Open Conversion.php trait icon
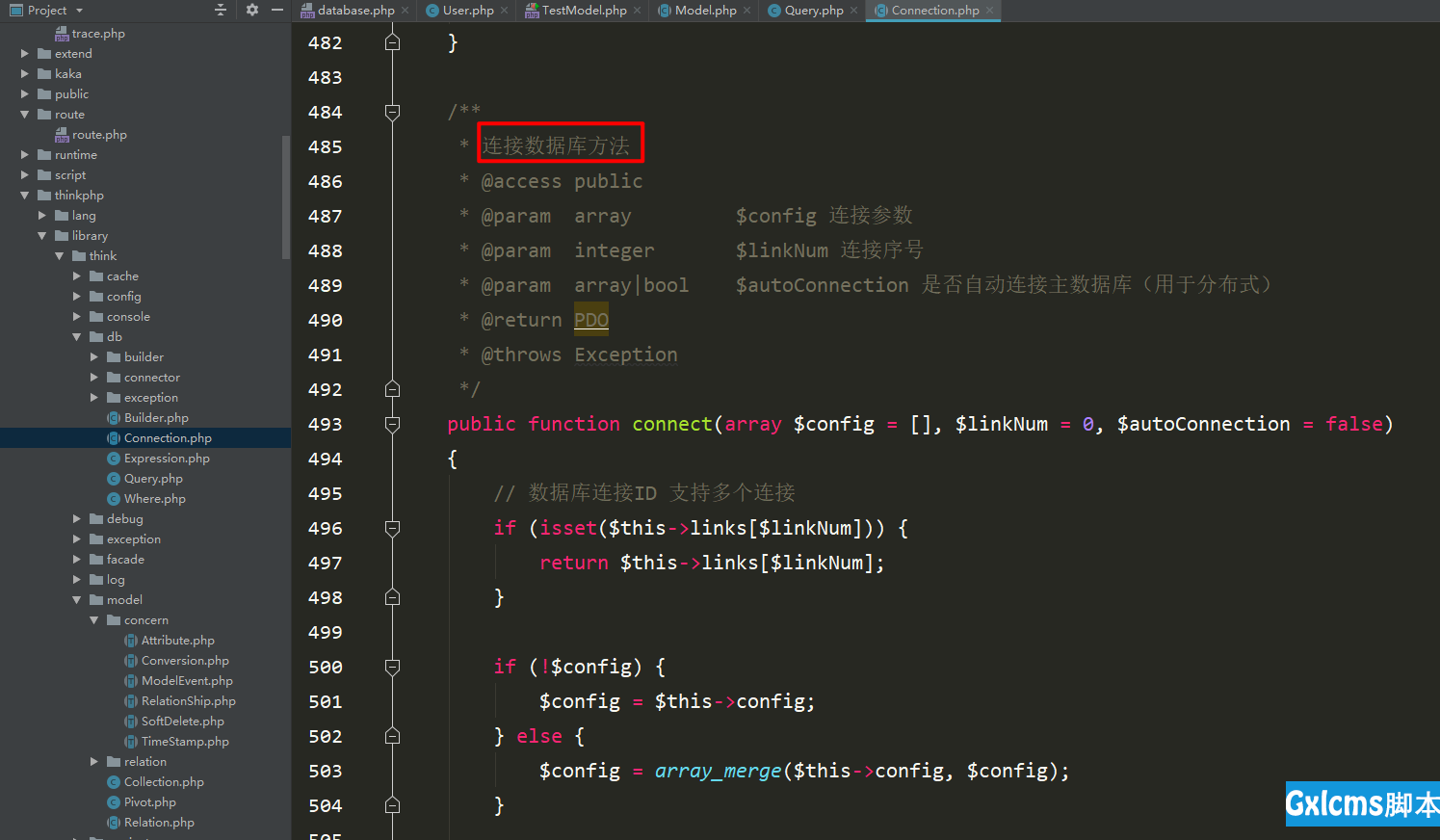 (131, 661)
